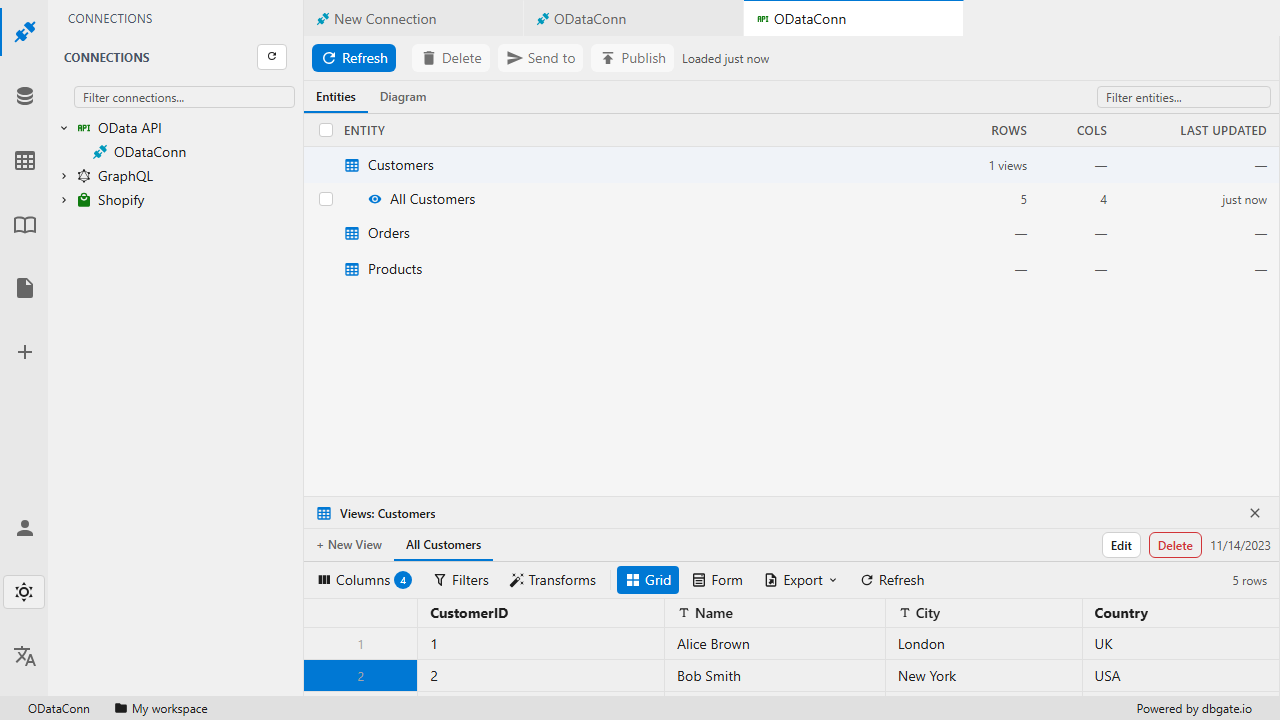Select the New York cell
The height and width of the screenshot is (720, 1280).
tap(984, 676)
